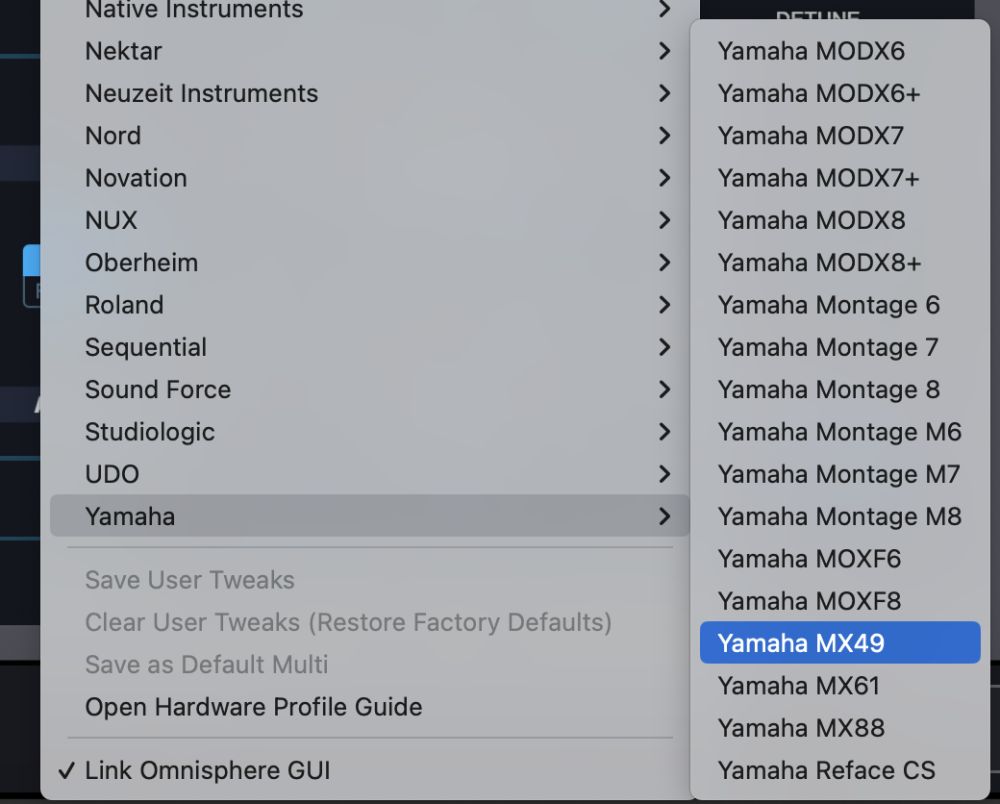Choose Yamaha MODX6 hardware profile
This screenshot has height=804, width=1000.
[811, 51]
